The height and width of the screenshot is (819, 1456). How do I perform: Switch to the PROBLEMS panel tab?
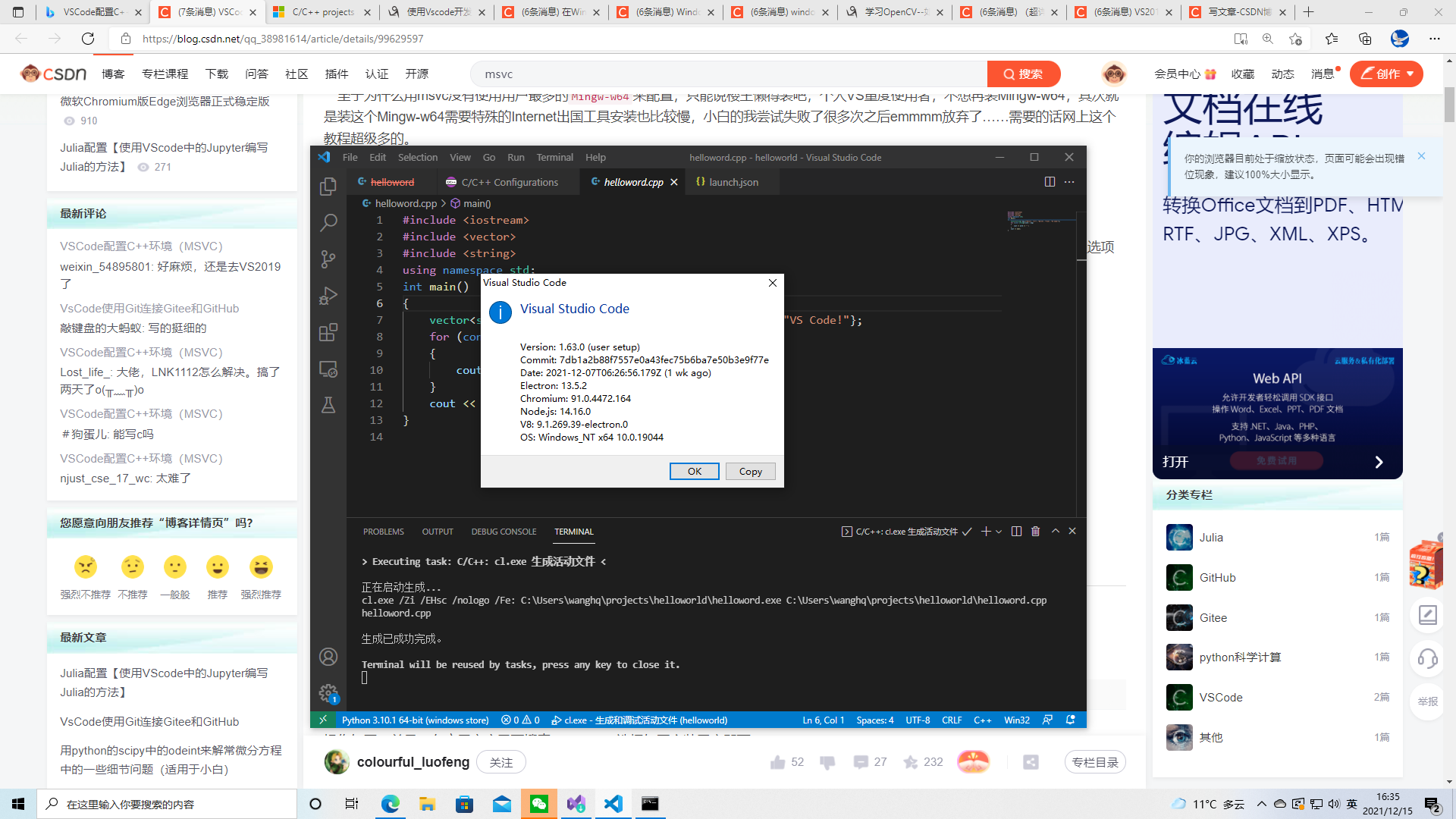(384, 532)
